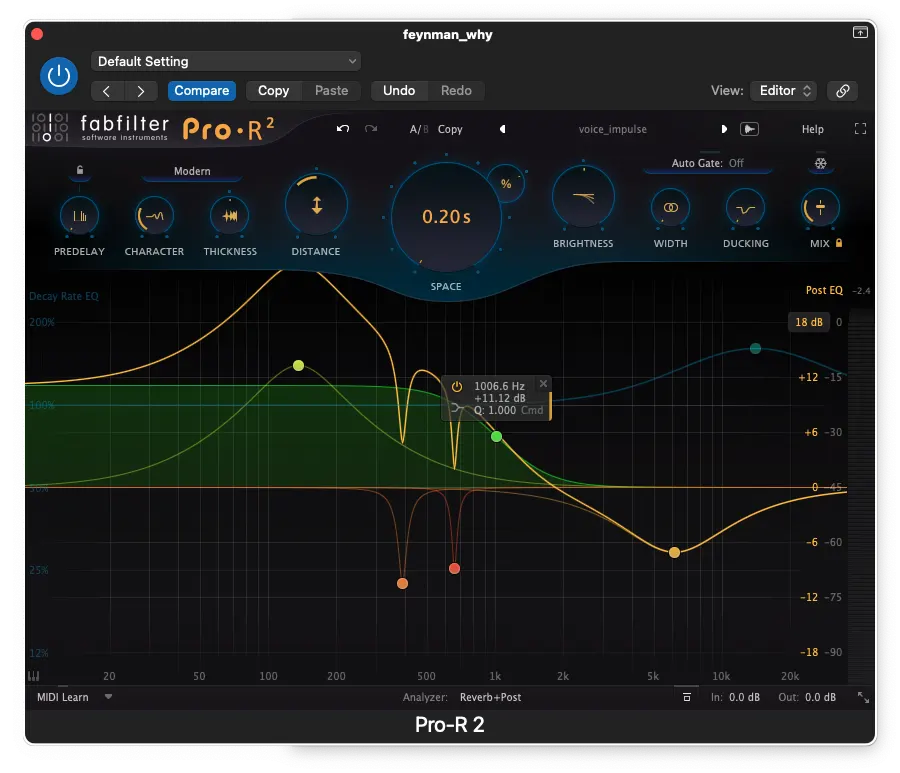The image size is (900, 773).
Task: Go to previous setting with left arrow
Action: click(107, 91)
